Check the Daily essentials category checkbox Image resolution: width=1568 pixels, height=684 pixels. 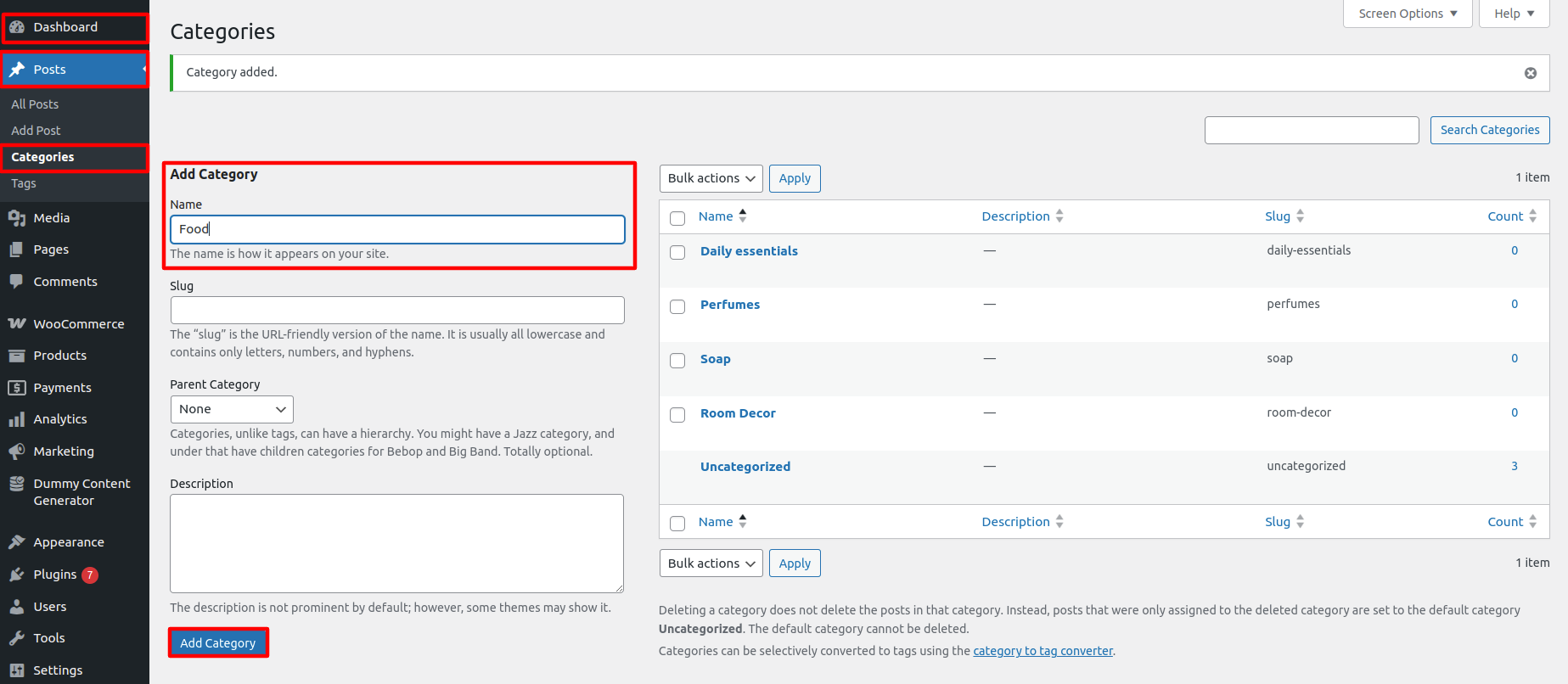(x=677, y=253)
